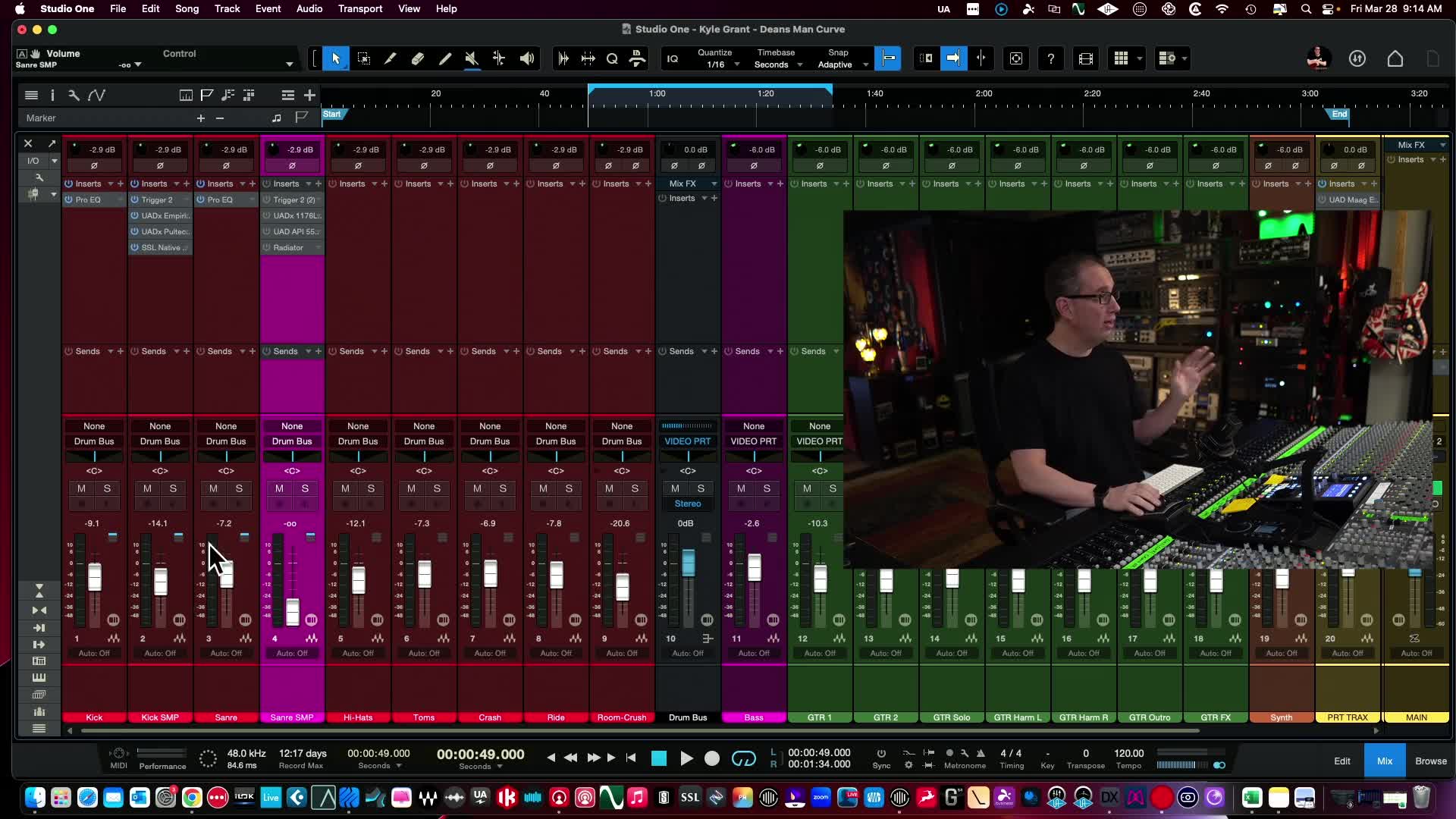Open the Song menu

click(187, 8)
